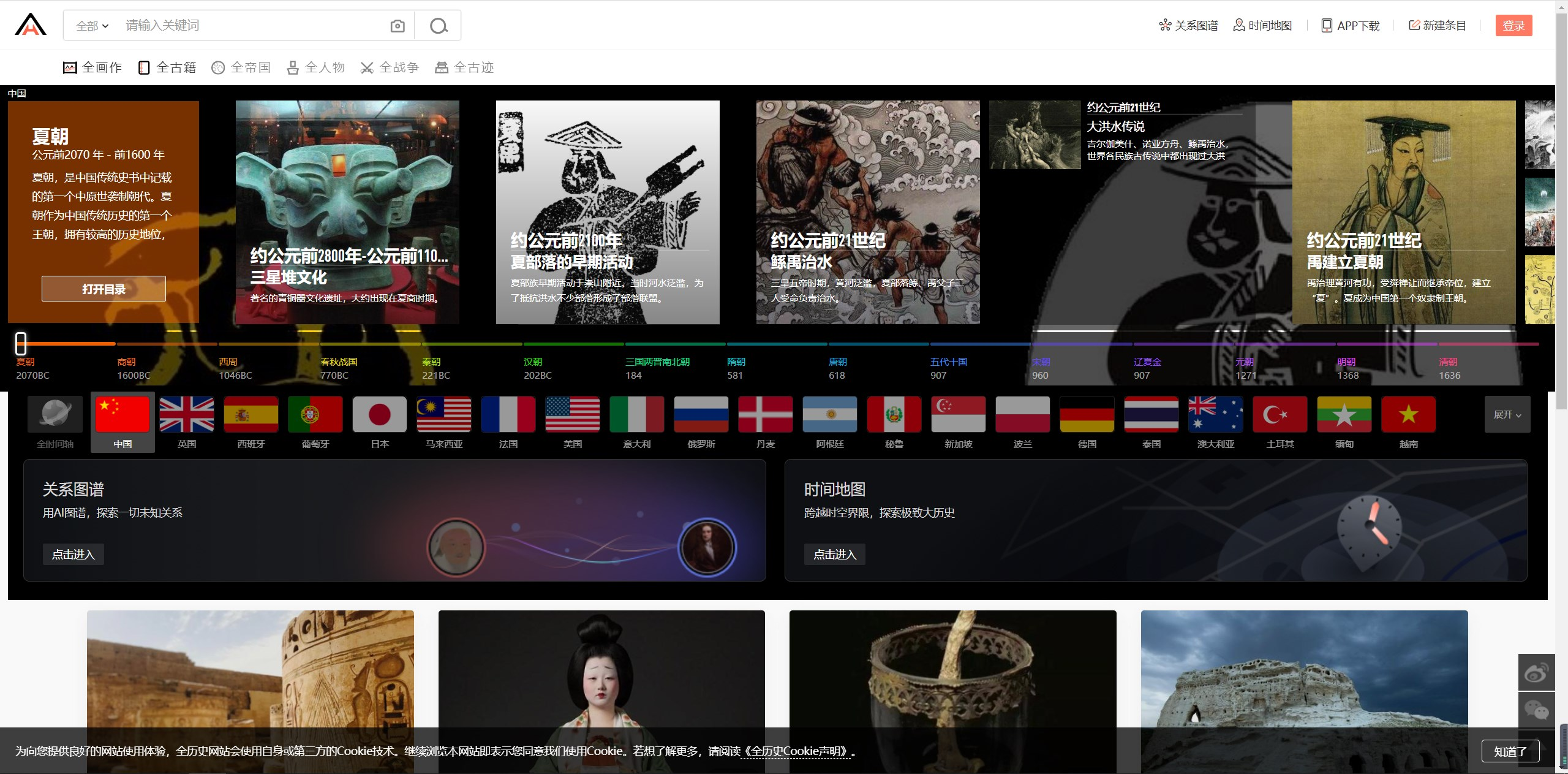Click the red 登录 button
This screenshot has height=774, width=1568.
point(1513,26)
